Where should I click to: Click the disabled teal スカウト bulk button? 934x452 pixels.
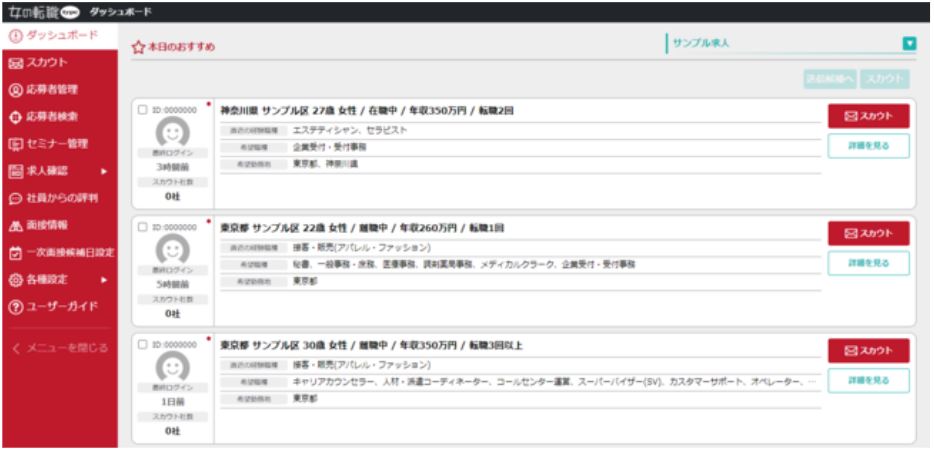click(x=885, y=79)
